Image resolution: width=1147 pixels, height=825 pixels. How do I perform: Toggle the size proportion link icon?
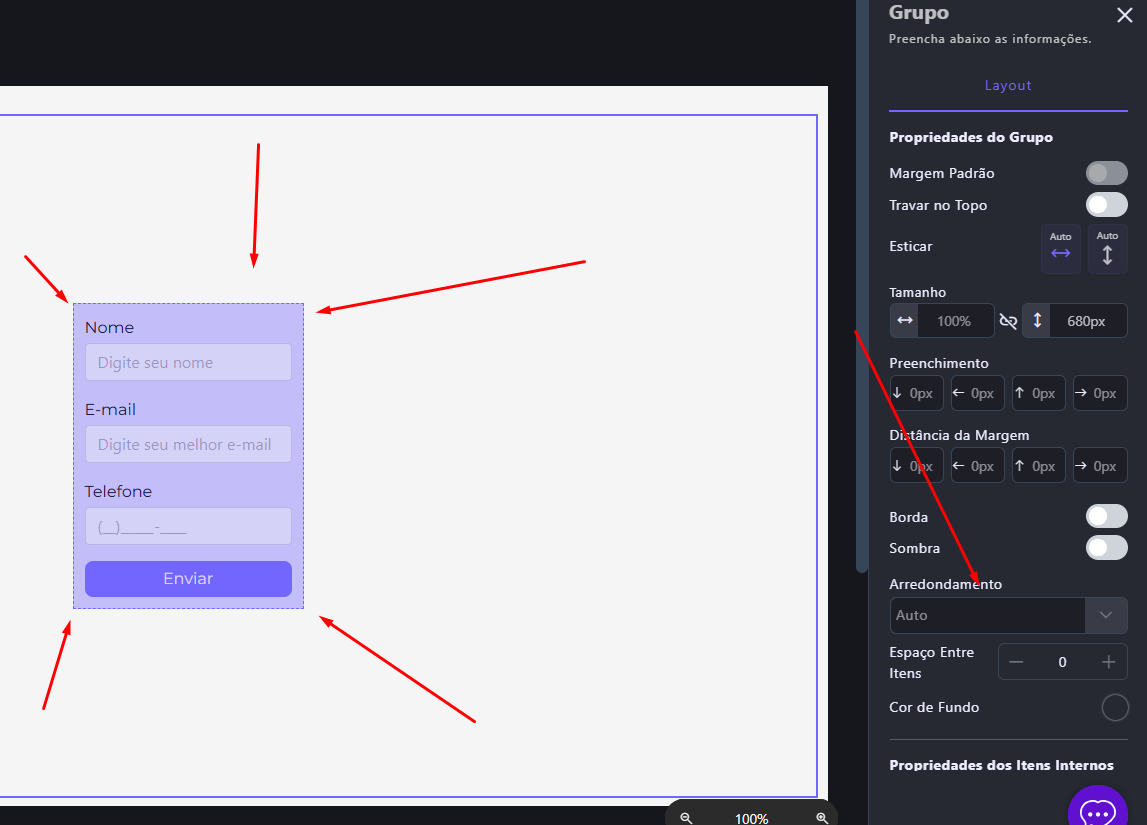pyautogui.click(x=1008, y=321)
